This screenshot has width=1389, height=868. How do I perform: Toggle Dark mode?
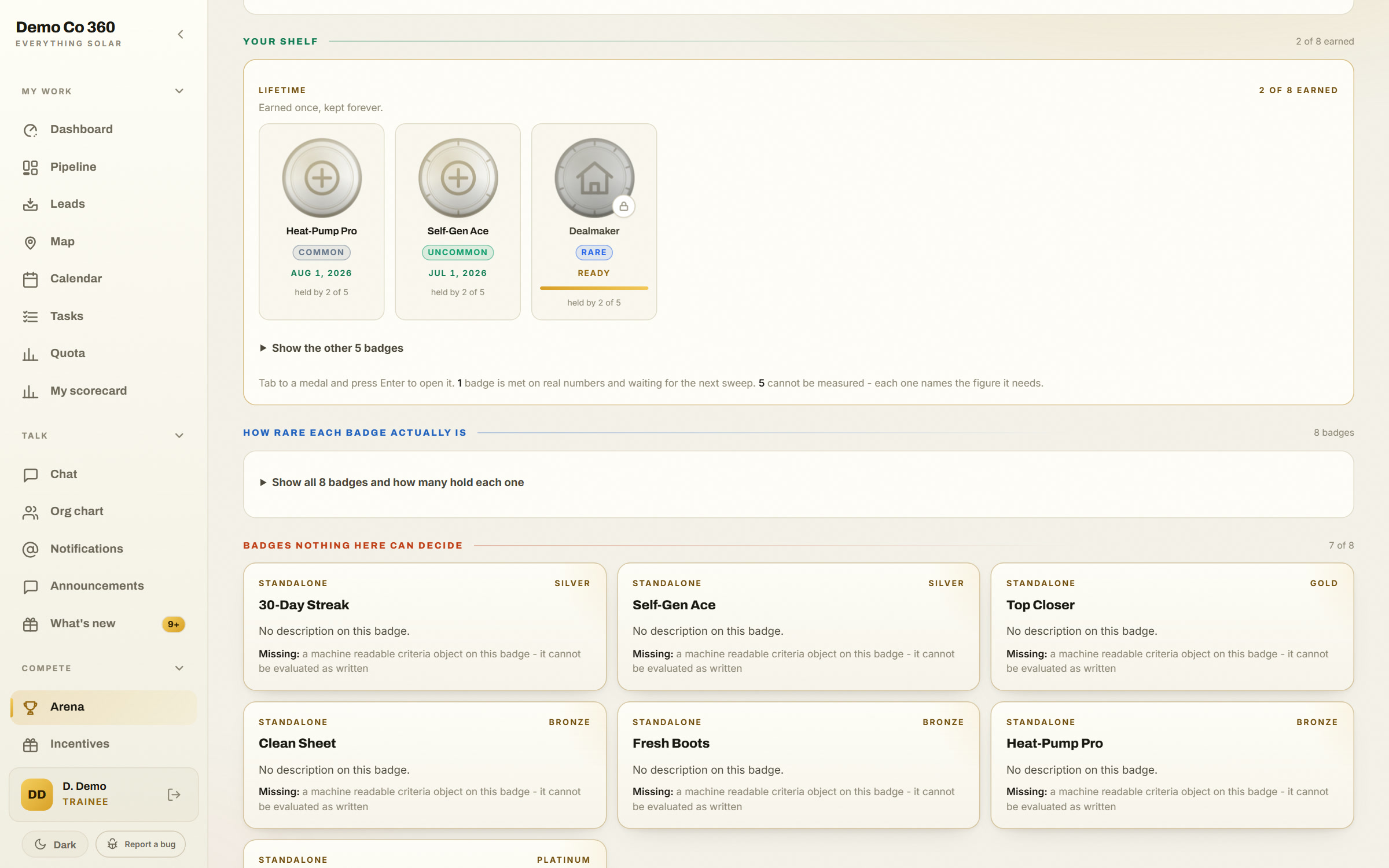(55, 844)
